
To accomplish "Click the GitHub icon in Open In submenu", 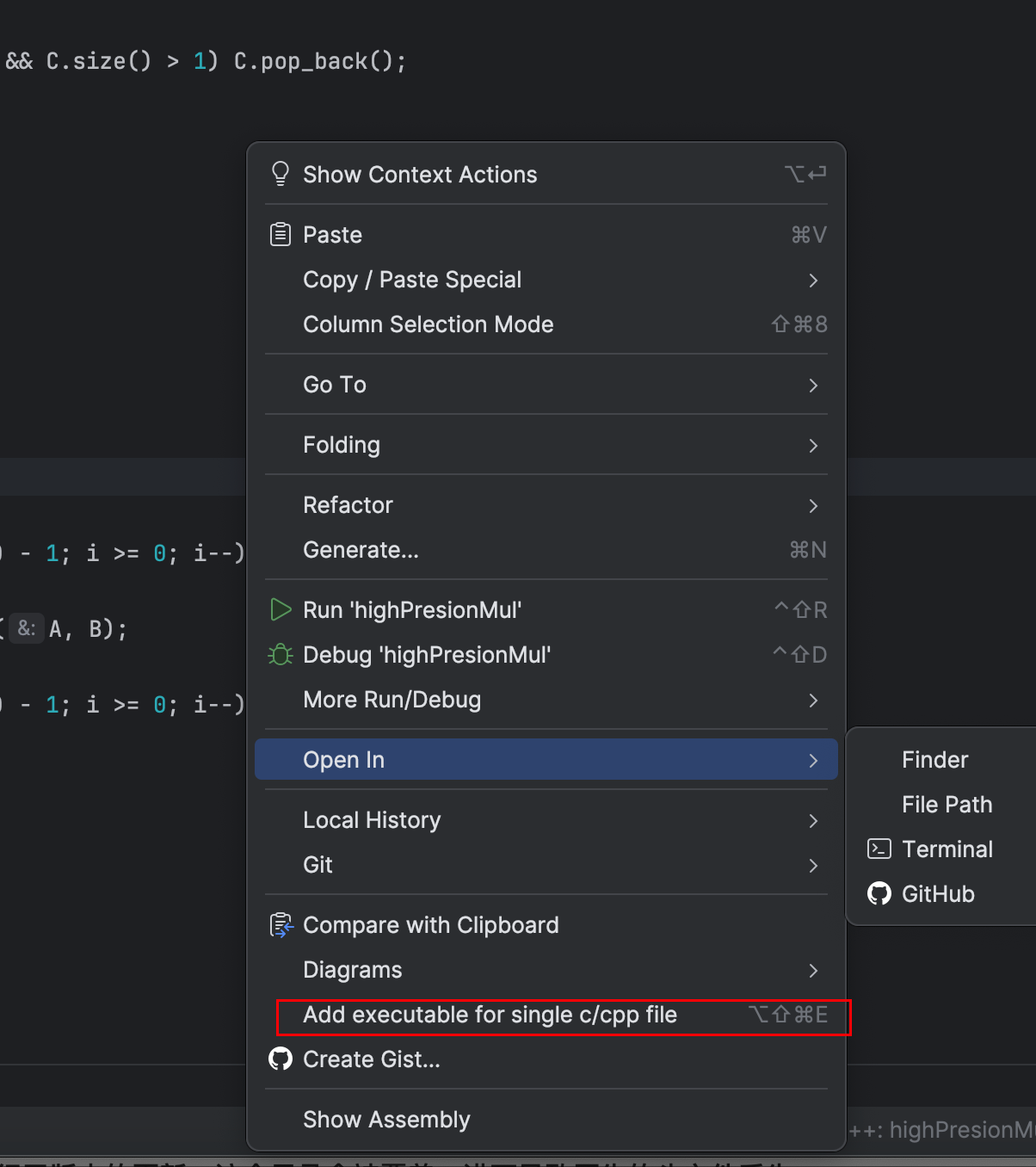I will pos(879,893).
